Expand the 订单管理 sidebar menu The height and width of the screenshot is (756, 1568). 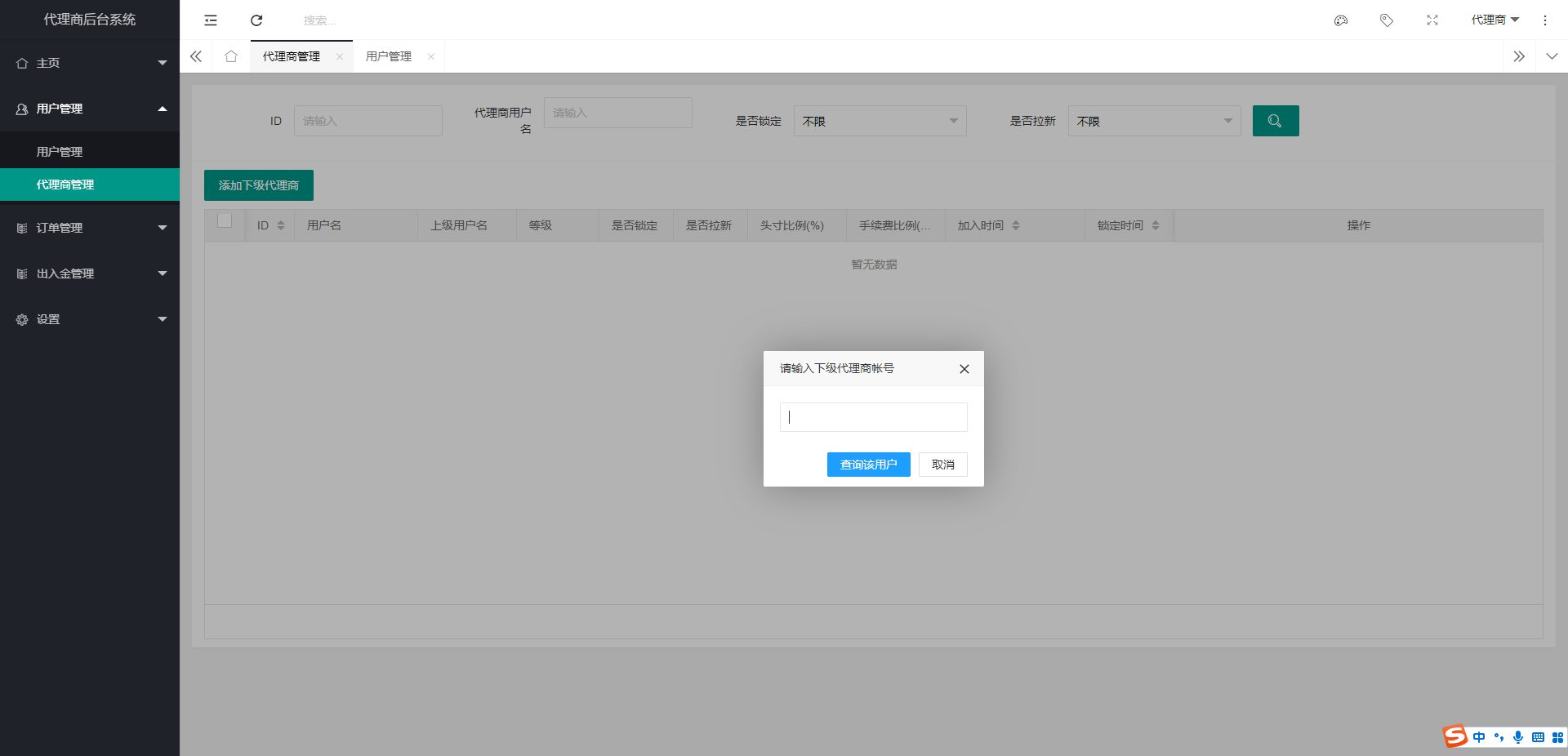click(x=90, y=228)
